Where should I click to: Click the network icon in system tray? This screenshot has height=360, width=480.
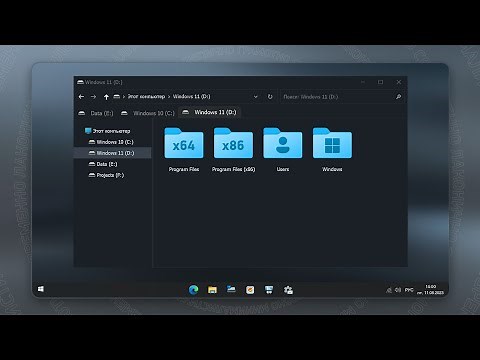tap(389, 290)
